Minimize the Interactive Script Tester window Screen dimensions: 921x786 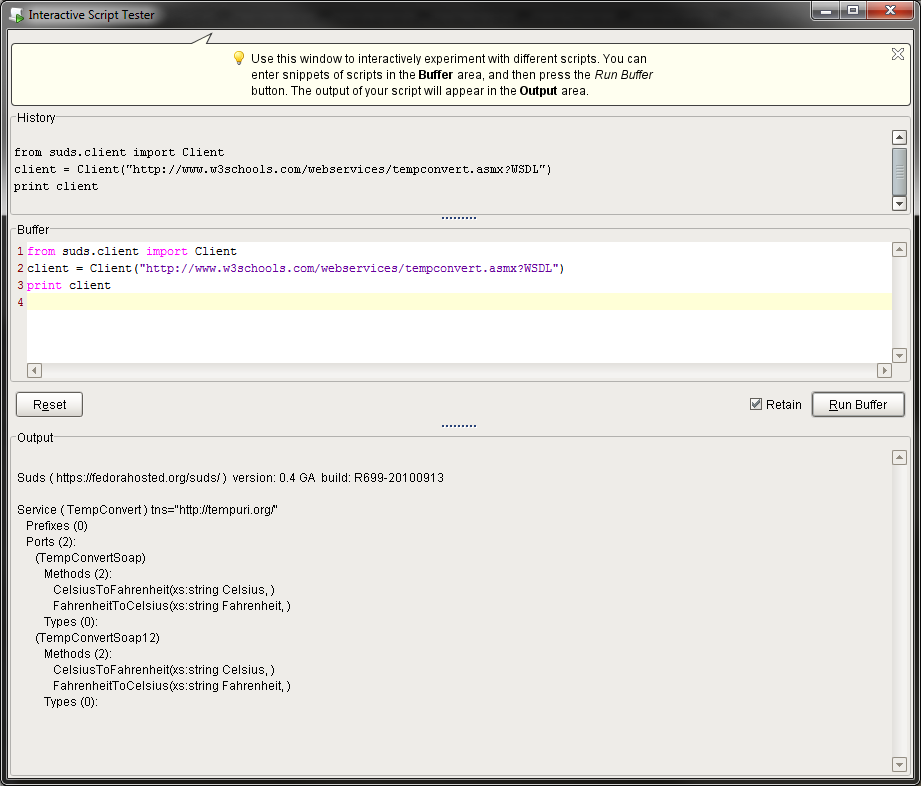click(x=825, y=11)
